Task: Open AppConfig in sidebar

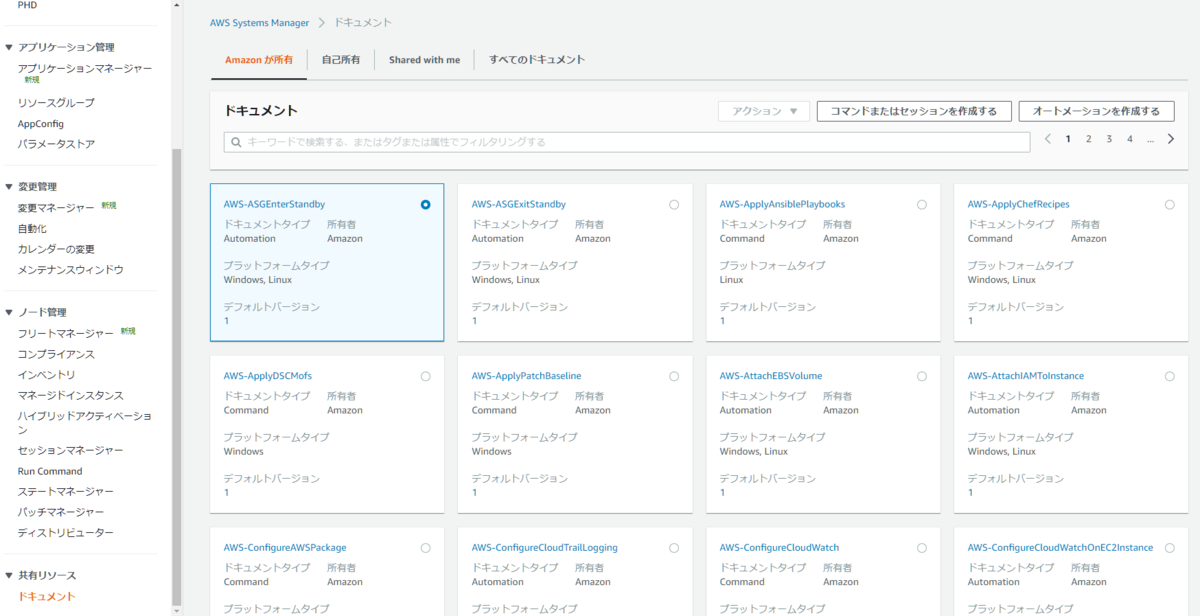Action: coord(41,124)
